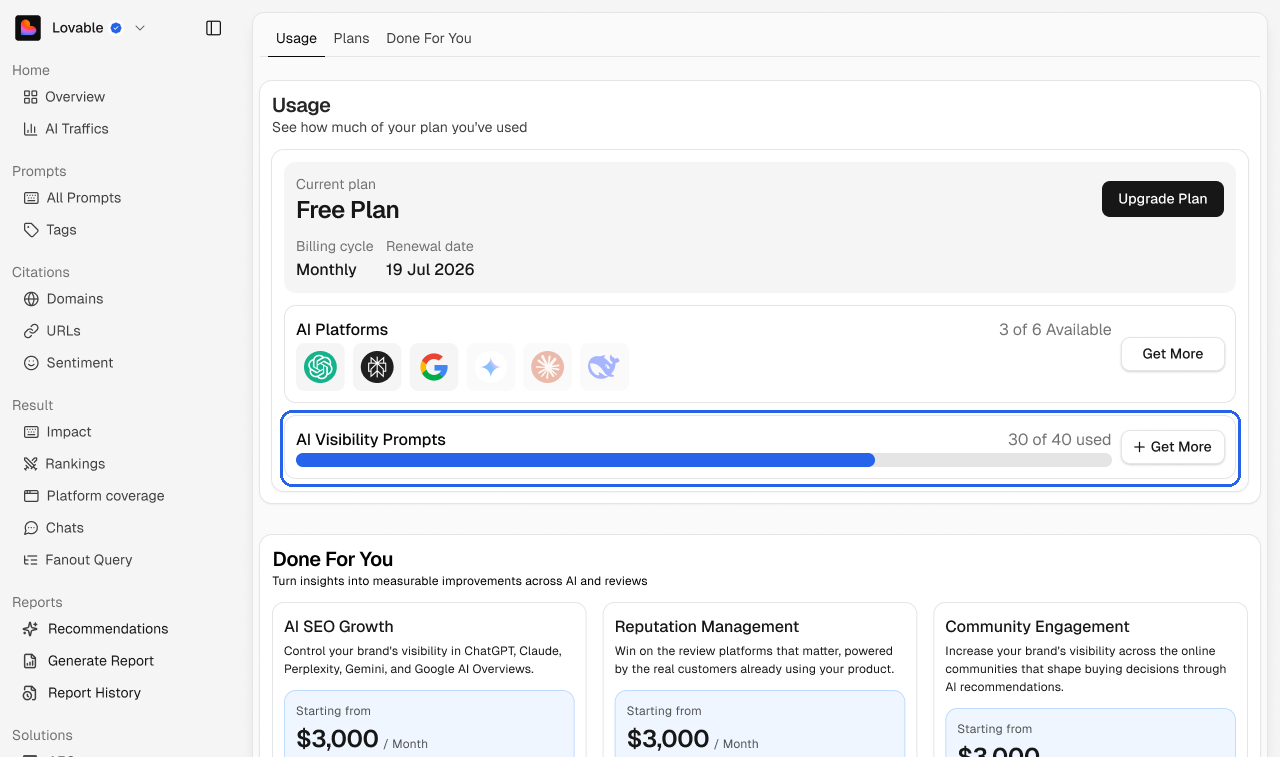Click the Fanout Query icon

(x=31, y=560)
